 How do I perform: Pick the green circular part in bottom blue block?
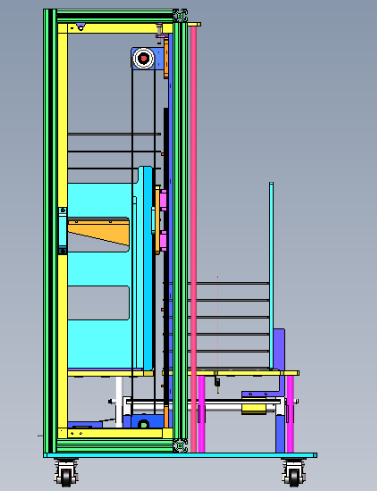(143, 425)
